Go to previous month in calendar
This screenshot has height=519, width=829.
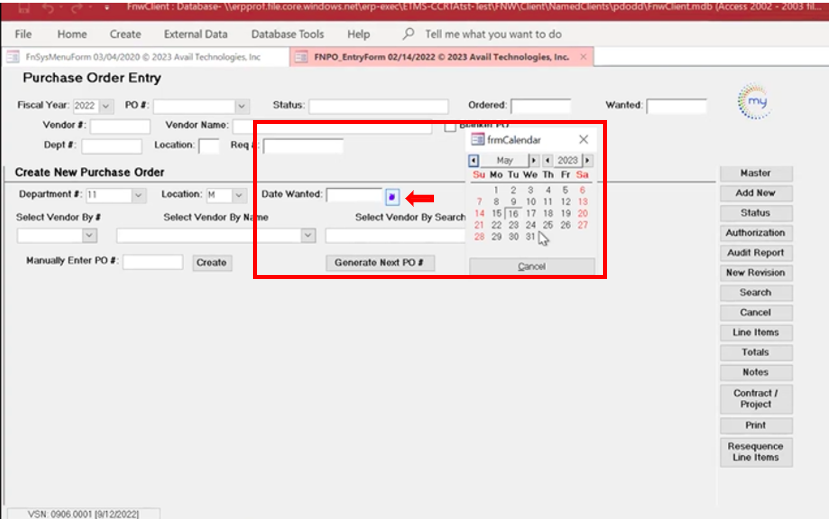coord(473,160)
